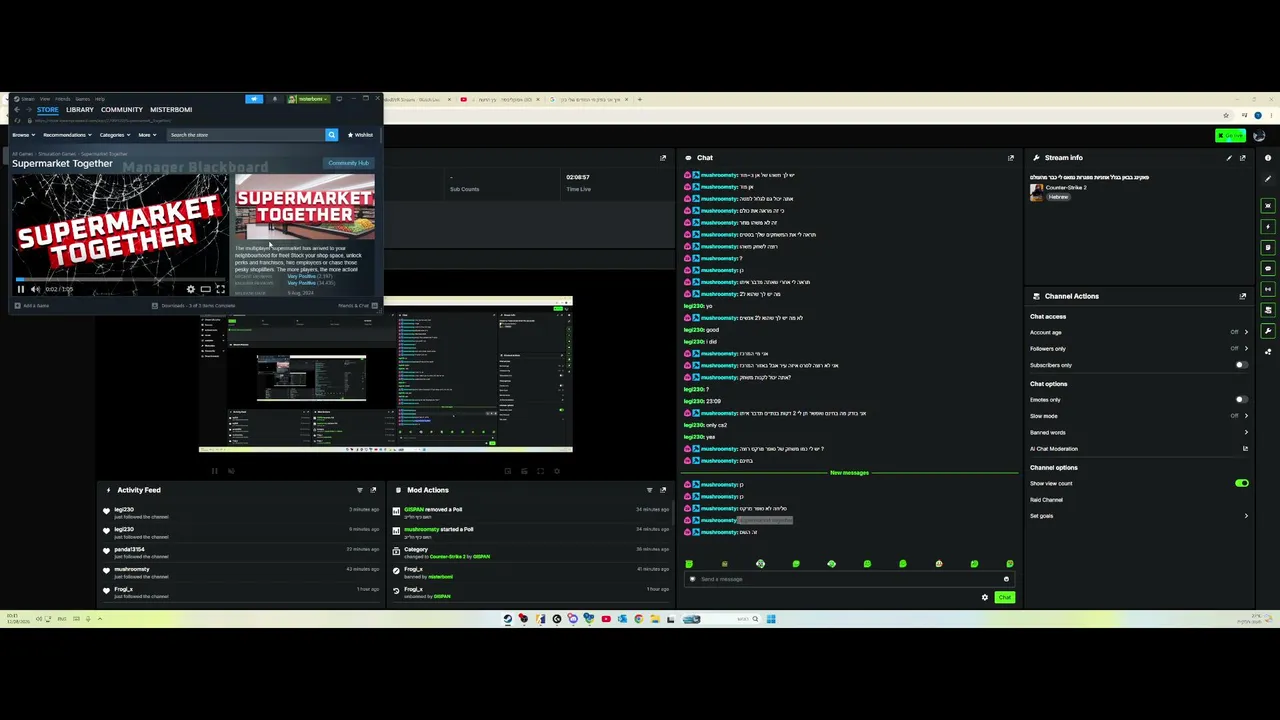This screenshot has width=1280, height=720.
Task: Pop out the Chat panel
Action: coord(1010,158)
